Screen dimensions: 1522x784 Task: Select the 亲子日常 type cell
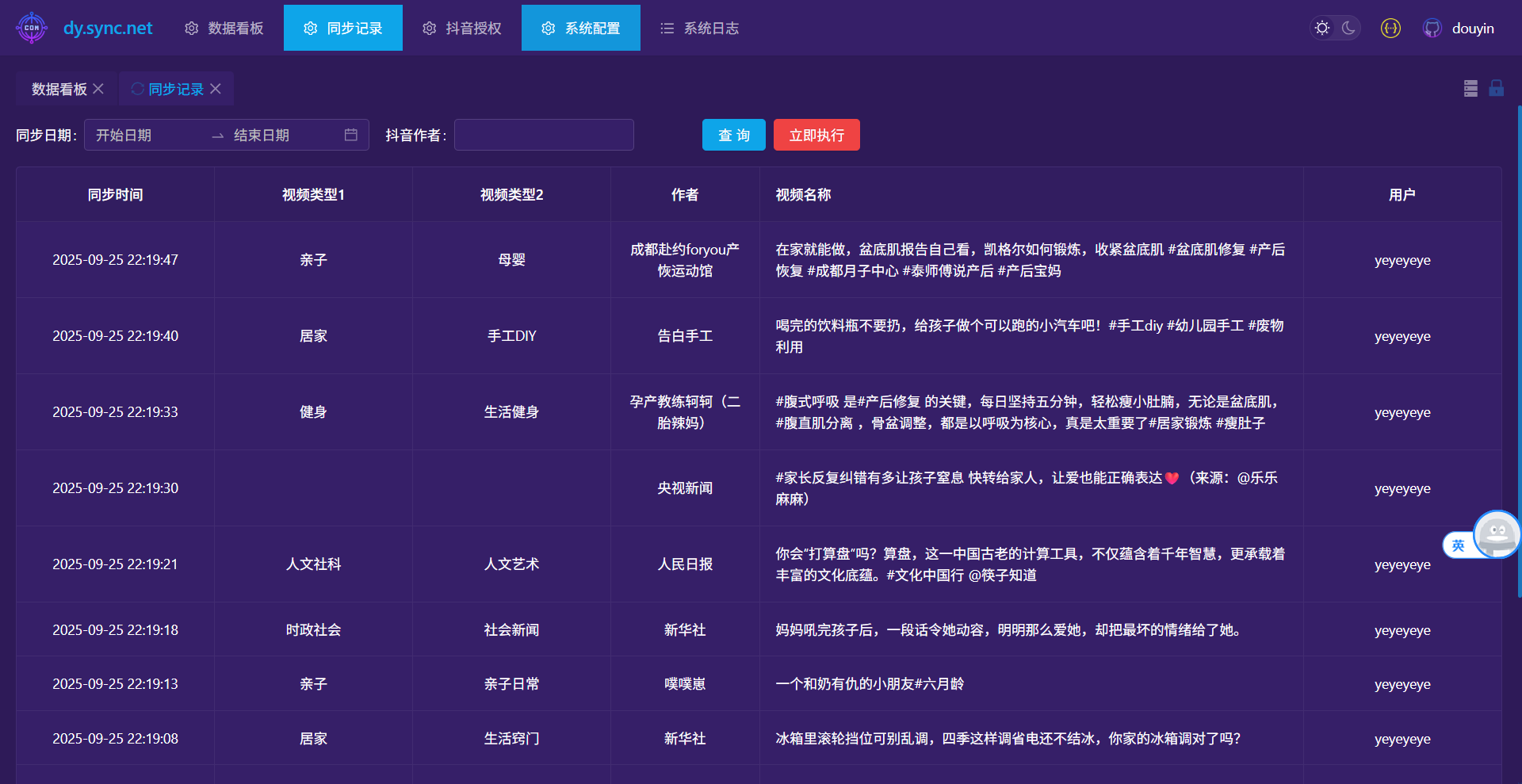point(511,684)
